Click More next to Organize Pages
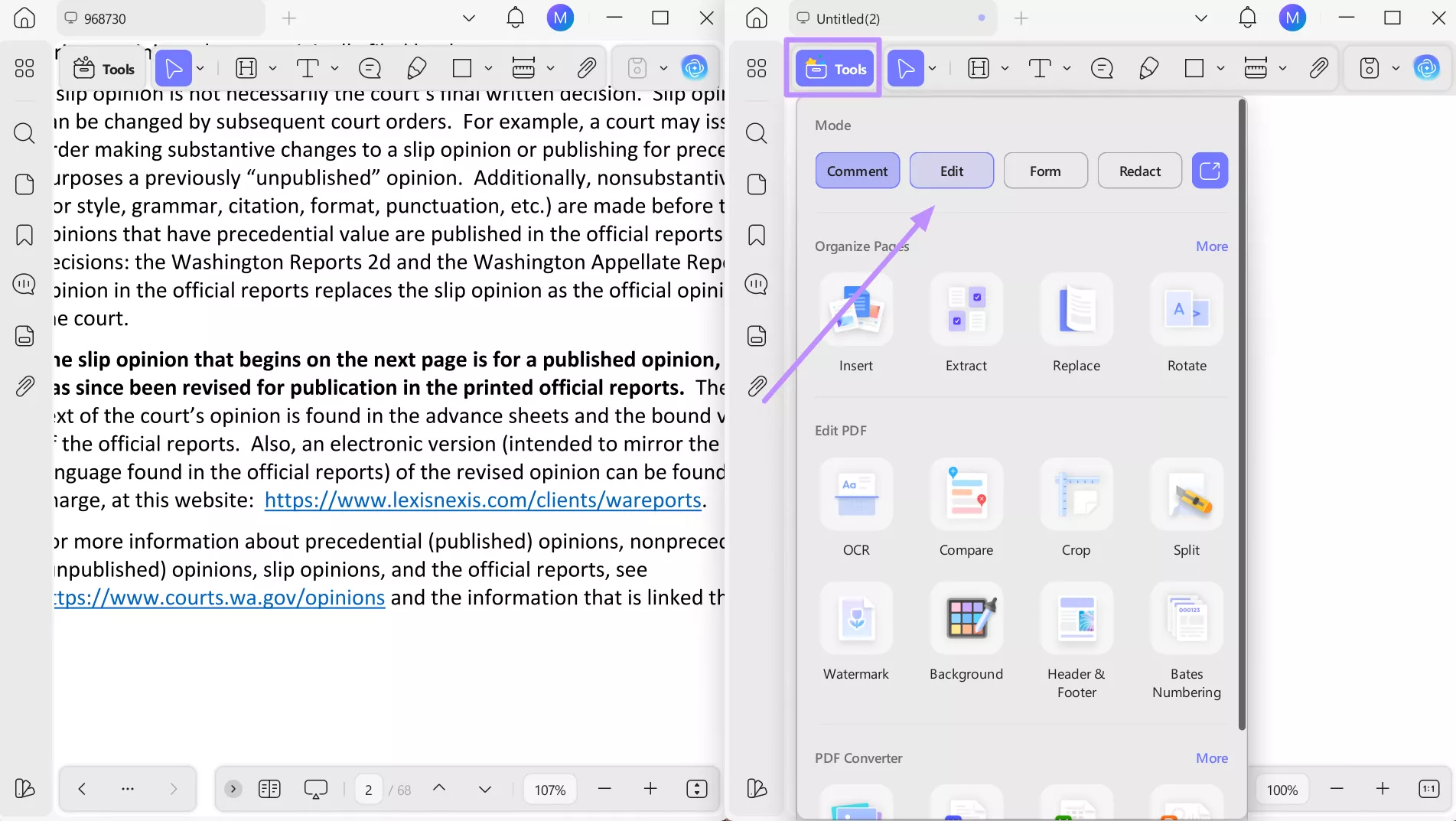This screenshot has width=1456, height=821. (x=1212, y=246)
